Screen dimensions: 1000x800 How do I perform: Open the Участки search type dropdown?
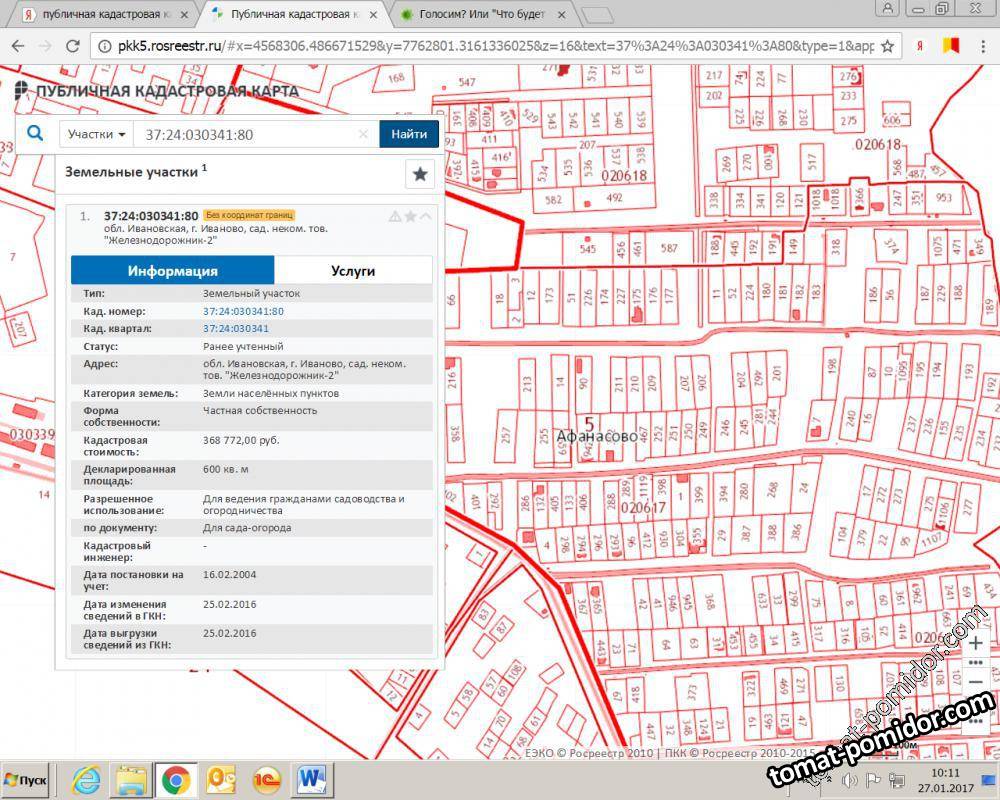[97, 134]
